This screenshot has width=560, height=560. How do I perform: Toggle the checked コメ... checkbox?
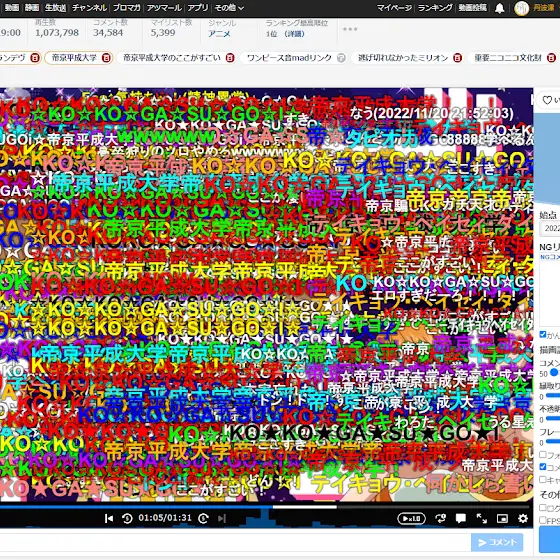tap(543, 466)
